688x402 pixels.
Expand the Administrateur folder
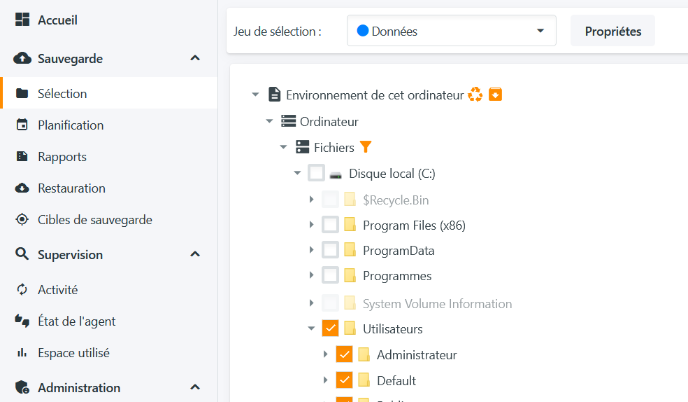[x=326, y=354]
